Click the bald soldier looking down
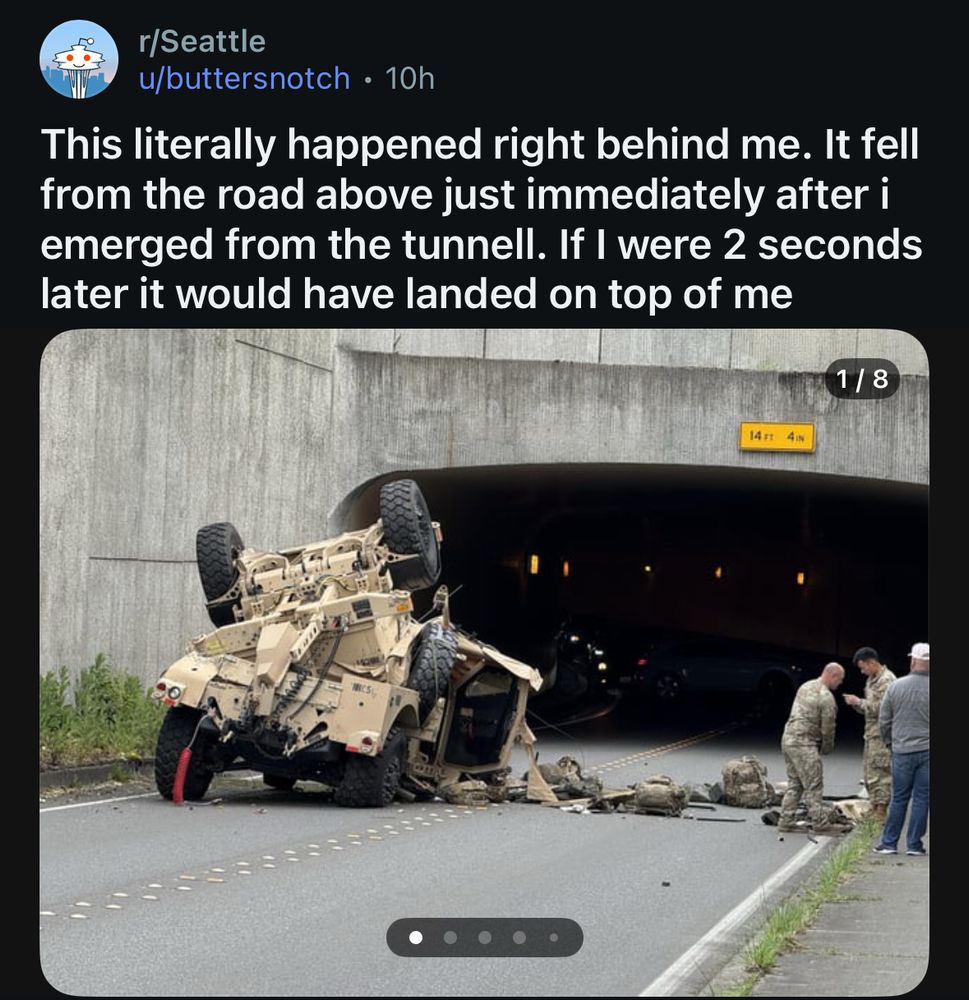 810,746
